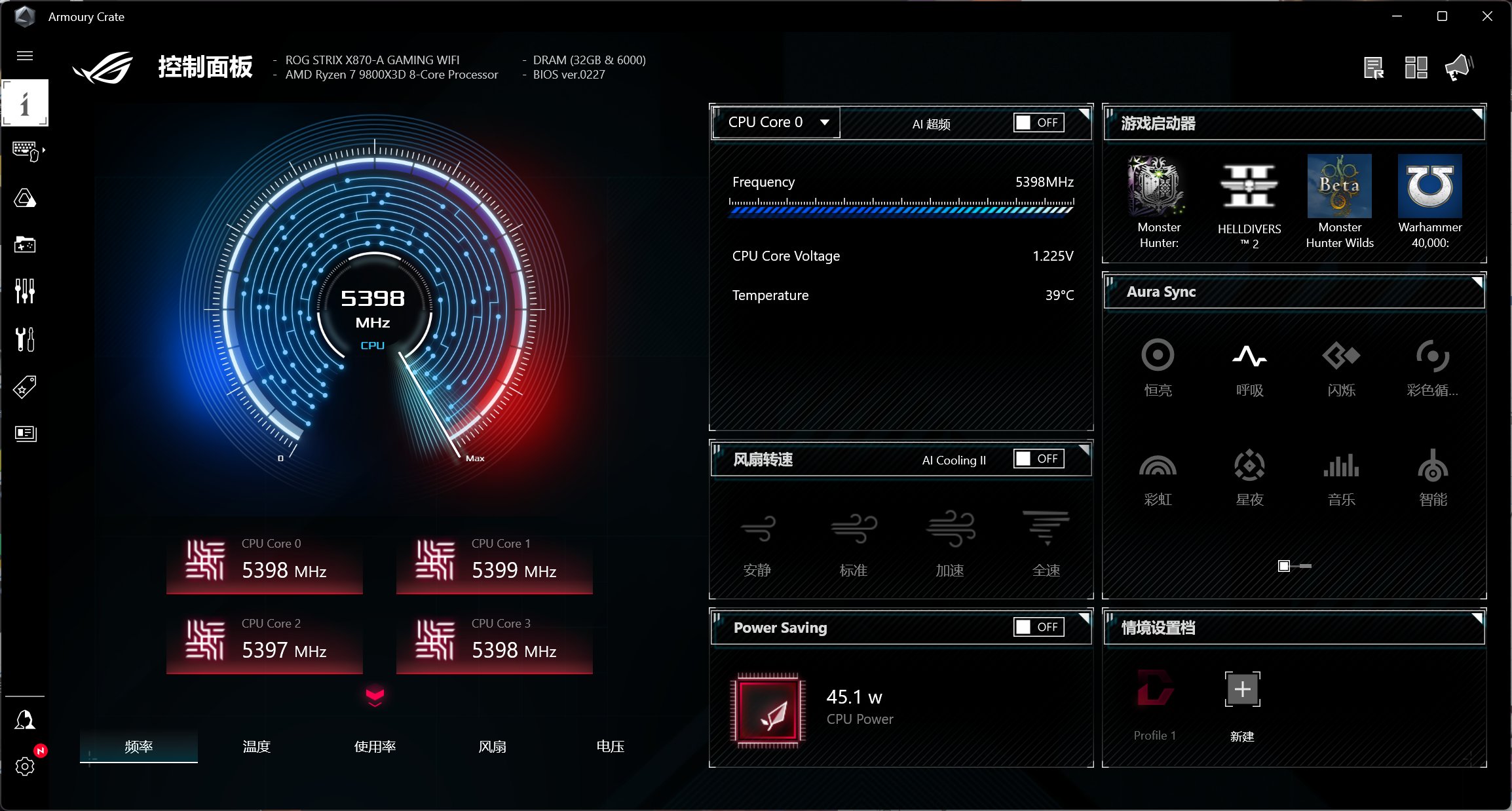Screen dimensions: 1512x811
Task: Click the megaphone announcements icon
Action: coord(1459,67)
